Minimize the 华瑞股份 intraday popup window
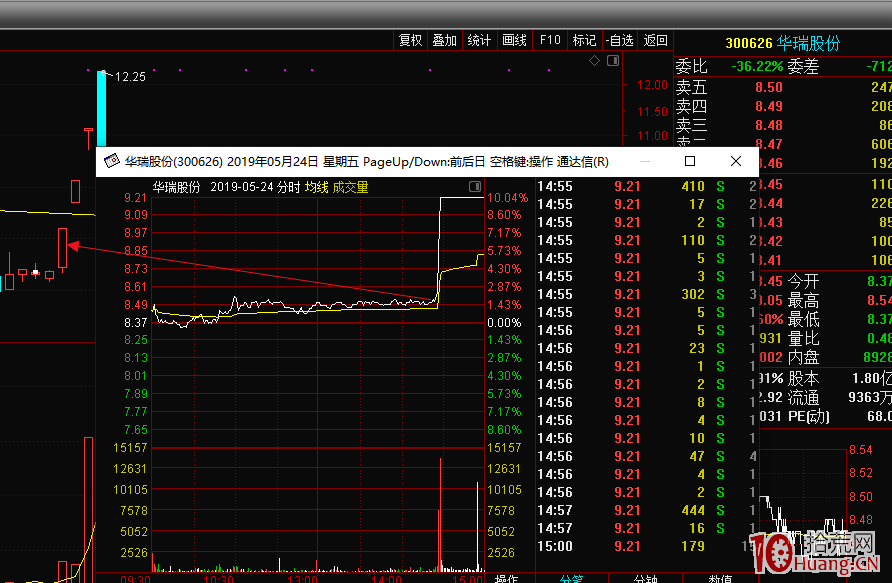The width and height of the screenshot is (892, 583). point(645,162)
